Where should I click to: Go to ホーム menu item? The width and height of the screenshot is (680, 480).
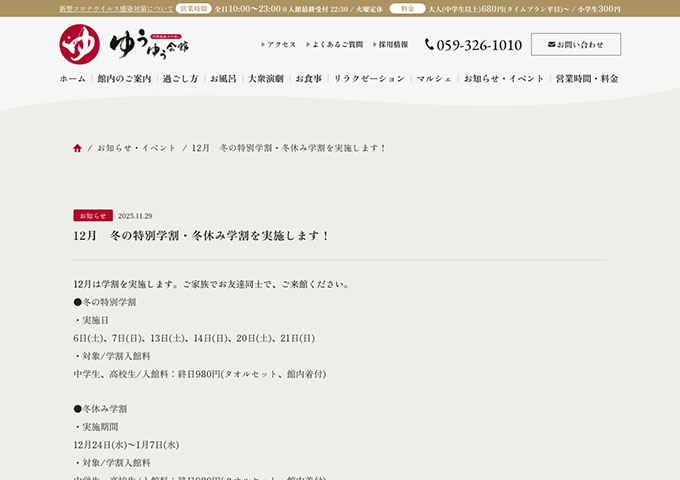coord(72,78)
